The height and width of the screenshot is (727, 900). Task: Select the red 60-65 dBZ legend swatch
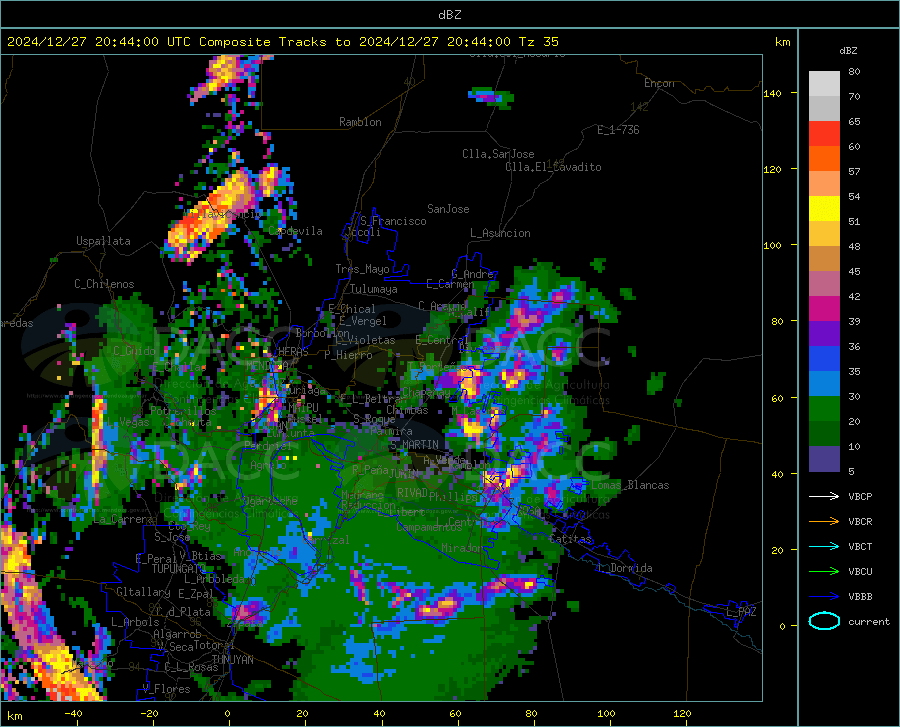tap(824, 134)
